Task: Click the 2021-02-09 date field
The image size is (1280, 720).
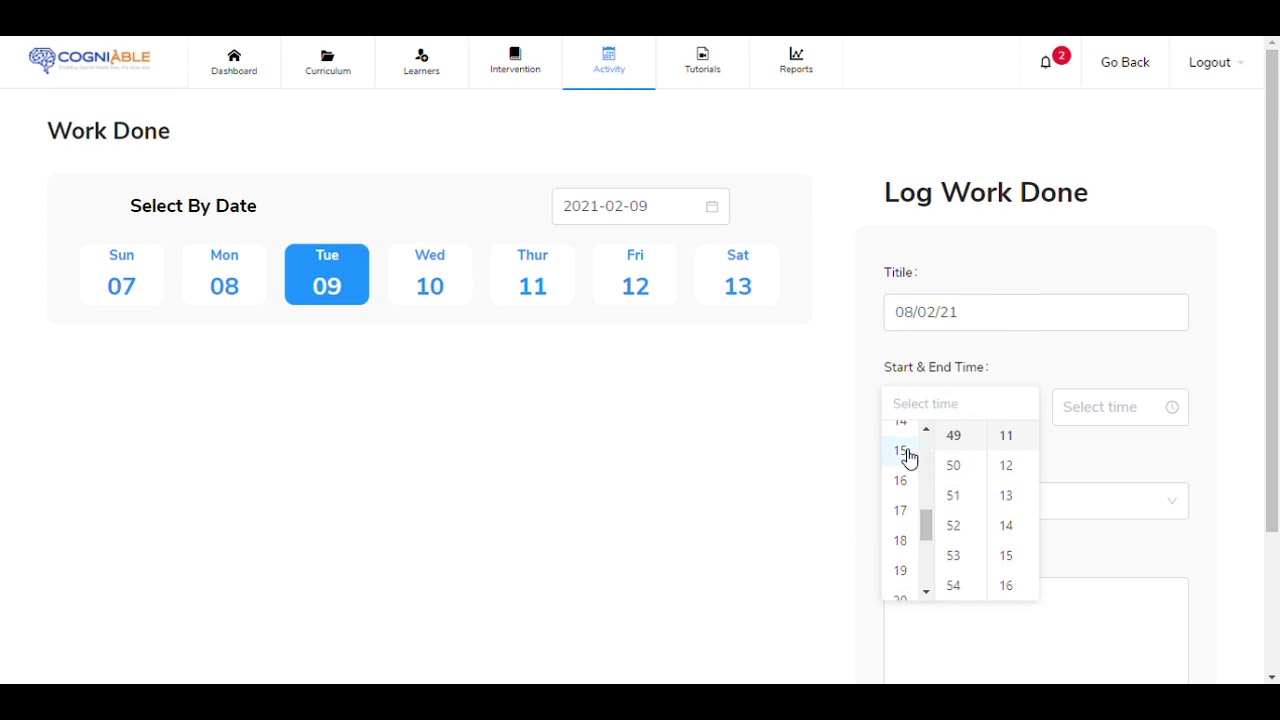Action: coord(640,206)
